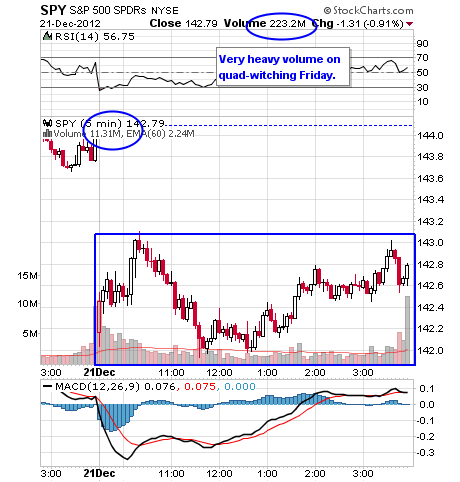
Task: Click the 21-Dec-2012 date header
Action: (x=70, y=24)
